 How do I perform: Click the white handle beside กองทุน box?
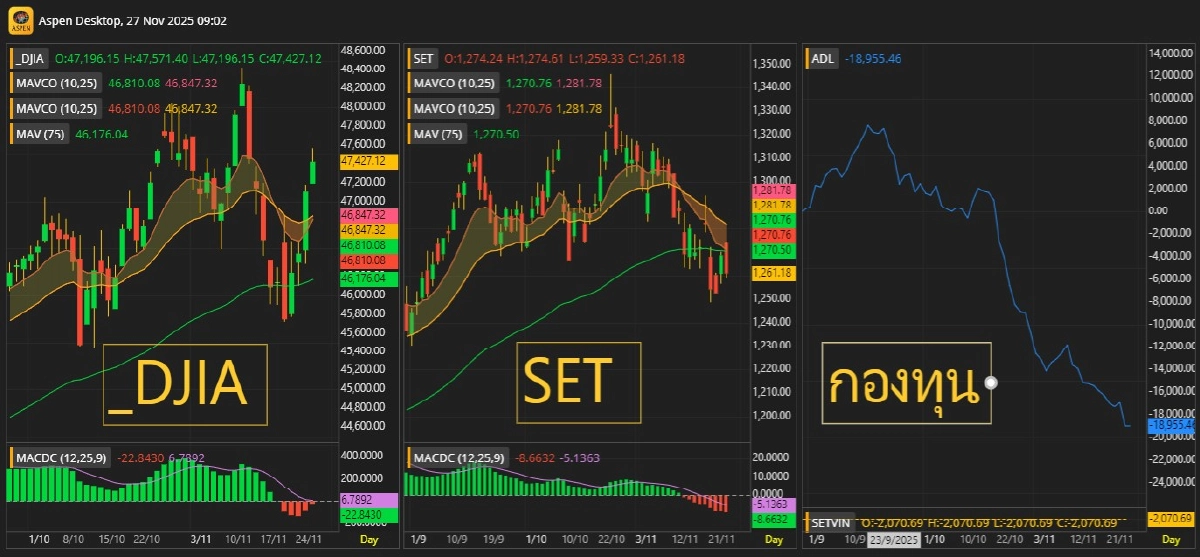(x=991, y=382)
